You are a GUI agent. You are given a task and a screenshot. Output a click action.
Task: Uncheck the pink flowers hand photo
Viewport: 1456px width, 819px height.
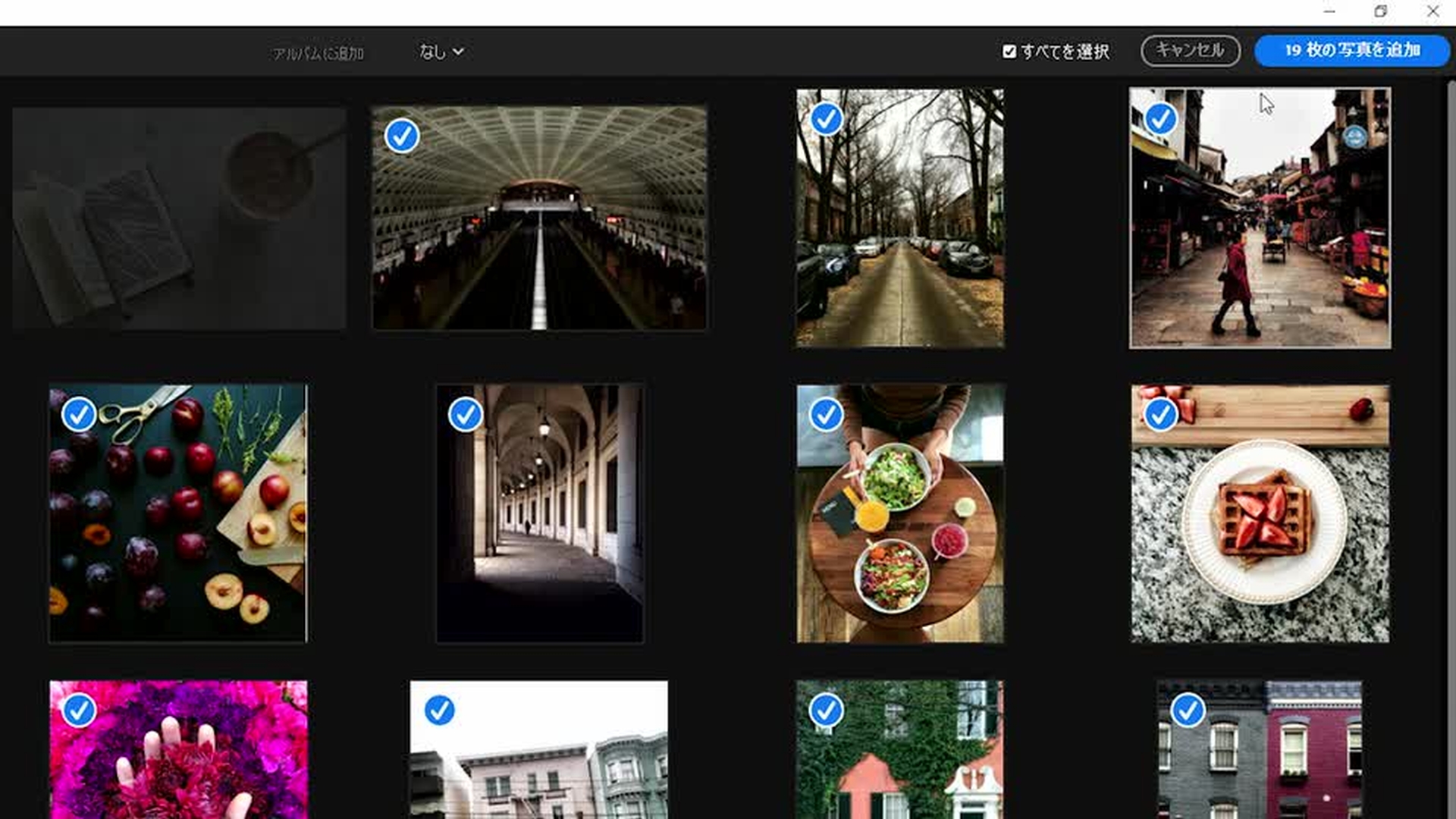(x=79, y=711)
